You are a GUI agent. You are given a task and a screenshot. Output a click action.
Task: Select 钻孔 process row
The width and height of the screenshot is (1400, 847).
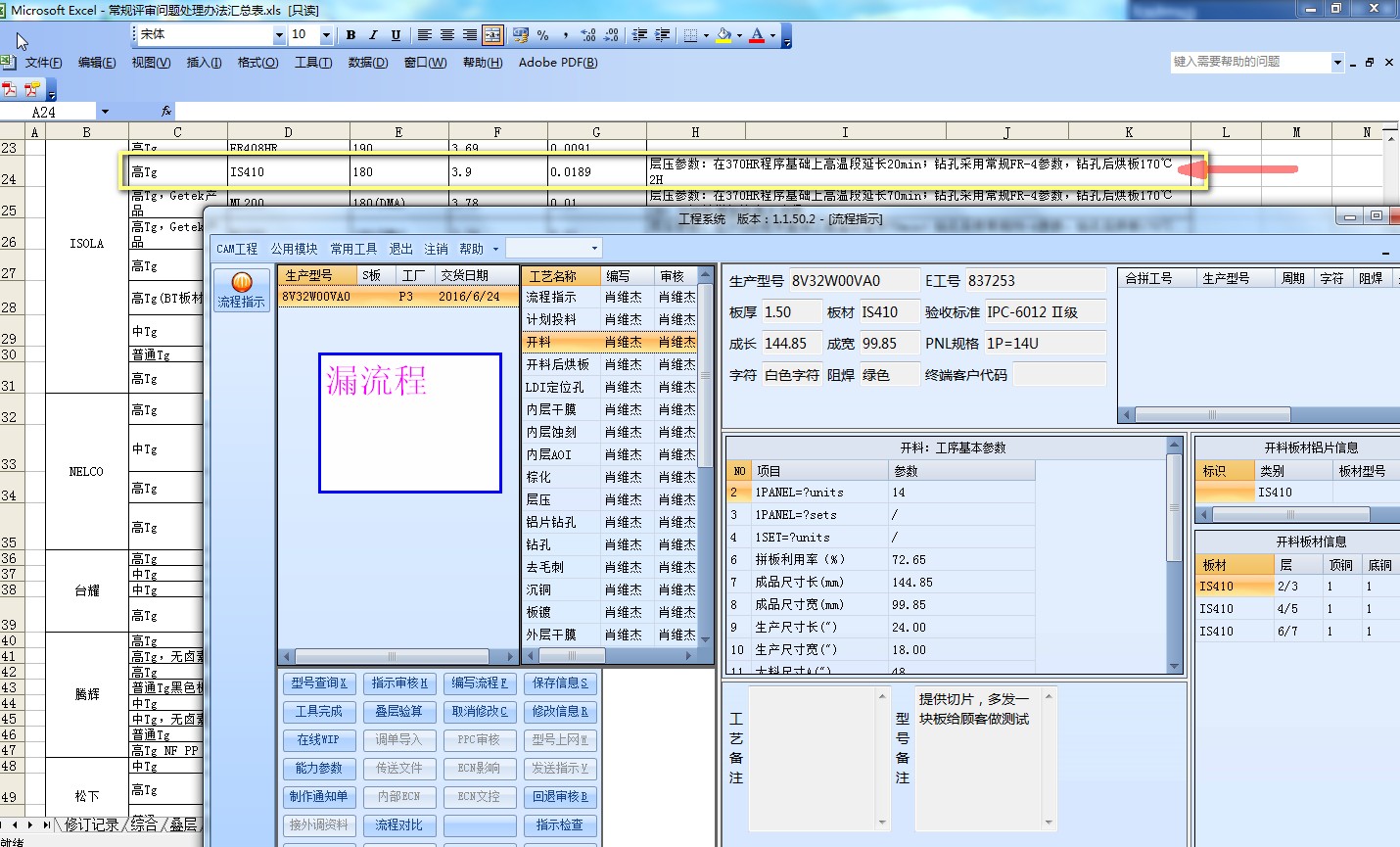coord(610,544)
